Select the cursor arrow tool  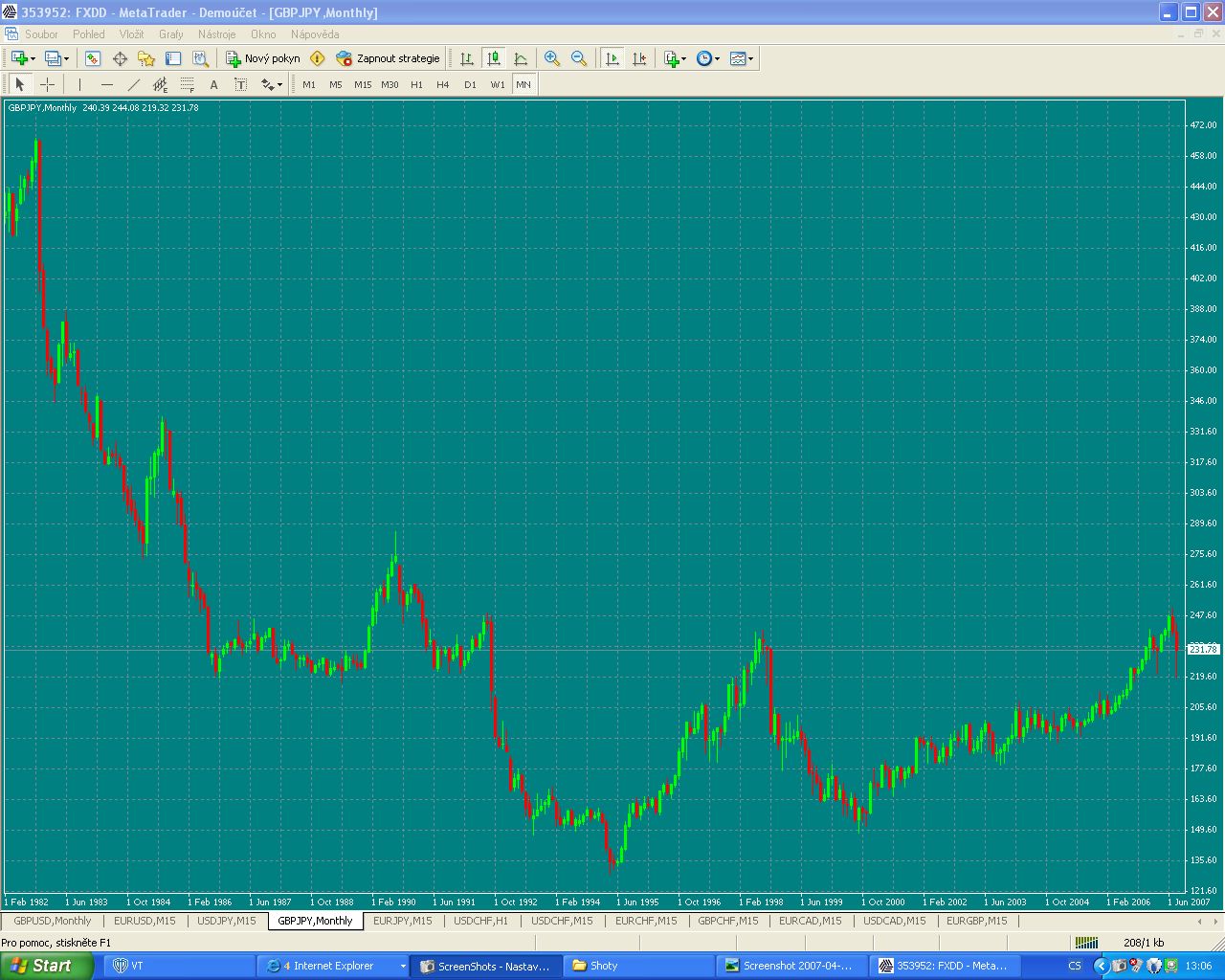pos(20,84)
